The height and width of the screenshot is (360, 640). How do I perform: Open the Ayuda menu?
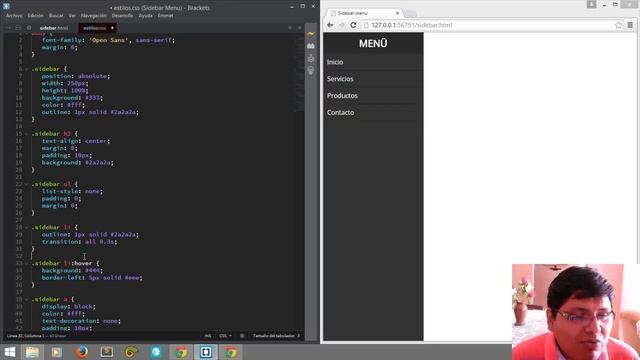click(145, 16)
